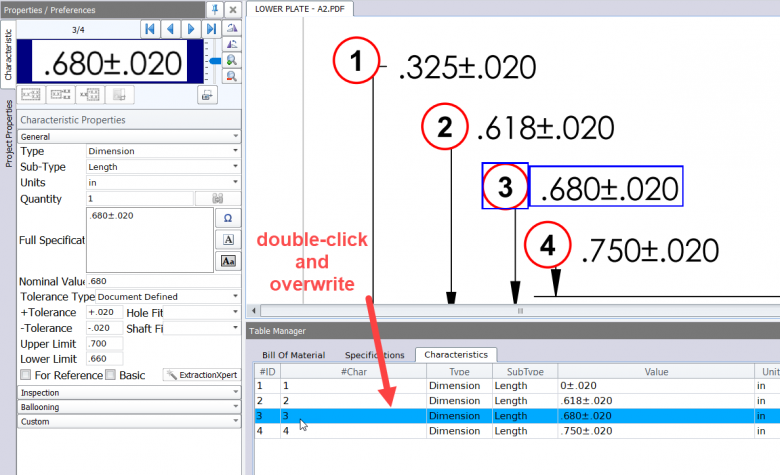
Task: Enable the For Reference checkbox
Action: pos(26,375)
